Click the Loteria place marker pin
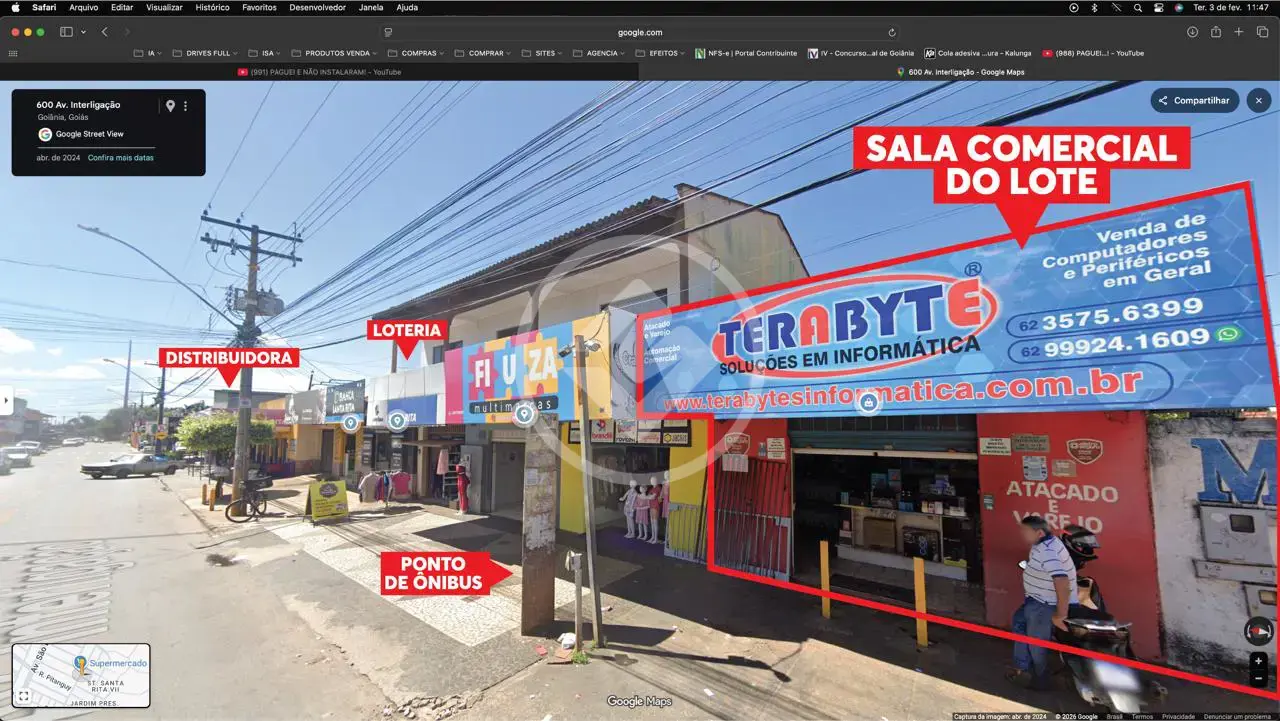This screenshot has width=1280, height=721. point(397,421)
